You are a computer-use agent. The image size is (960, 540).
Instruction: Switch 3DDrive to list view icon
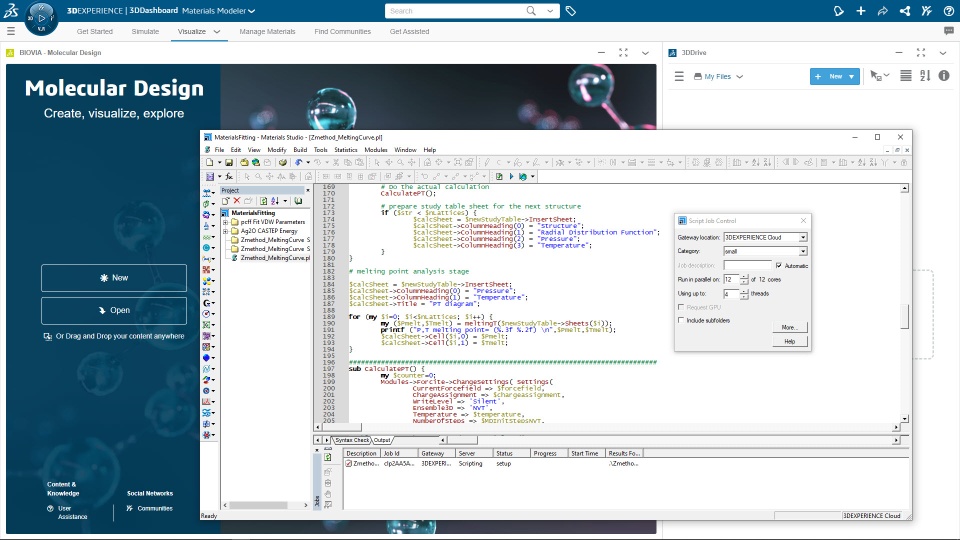(x=906, y=76)
